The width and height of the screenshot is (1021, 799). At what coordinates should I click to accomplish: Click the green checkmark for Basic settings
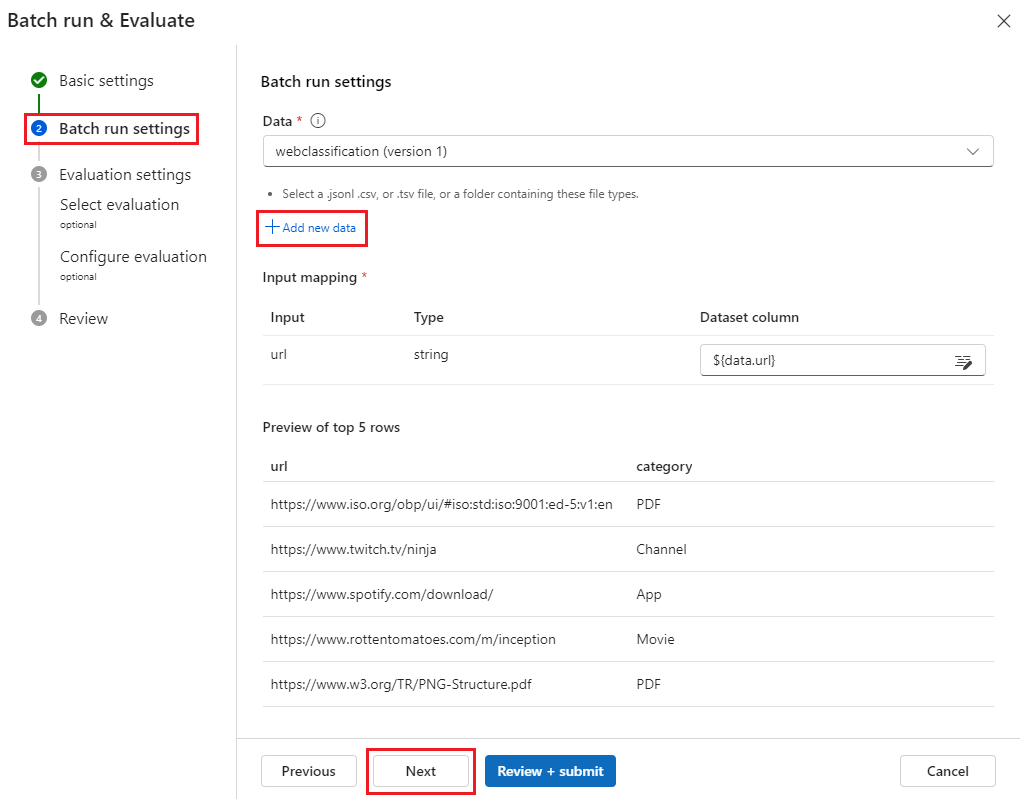(39, 80)
